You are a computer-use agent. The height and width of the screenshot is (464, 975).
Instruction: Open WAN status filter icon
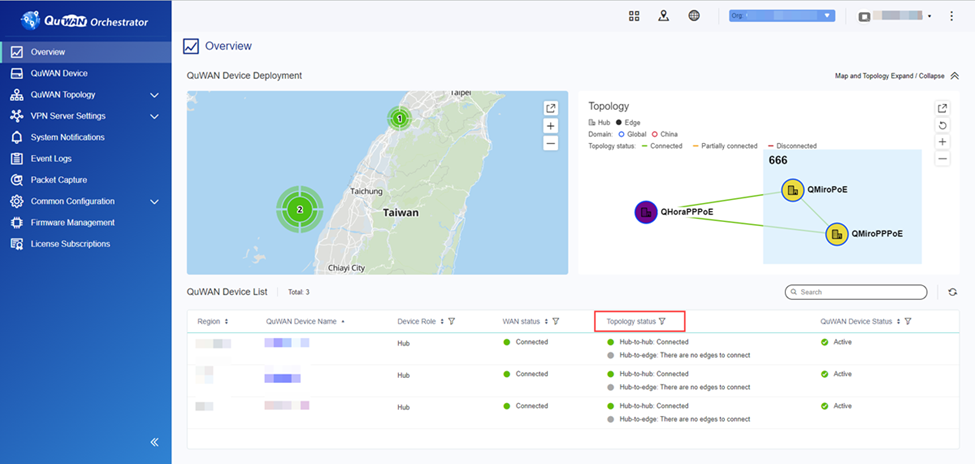pyautogui.click(x=556, y=322)
